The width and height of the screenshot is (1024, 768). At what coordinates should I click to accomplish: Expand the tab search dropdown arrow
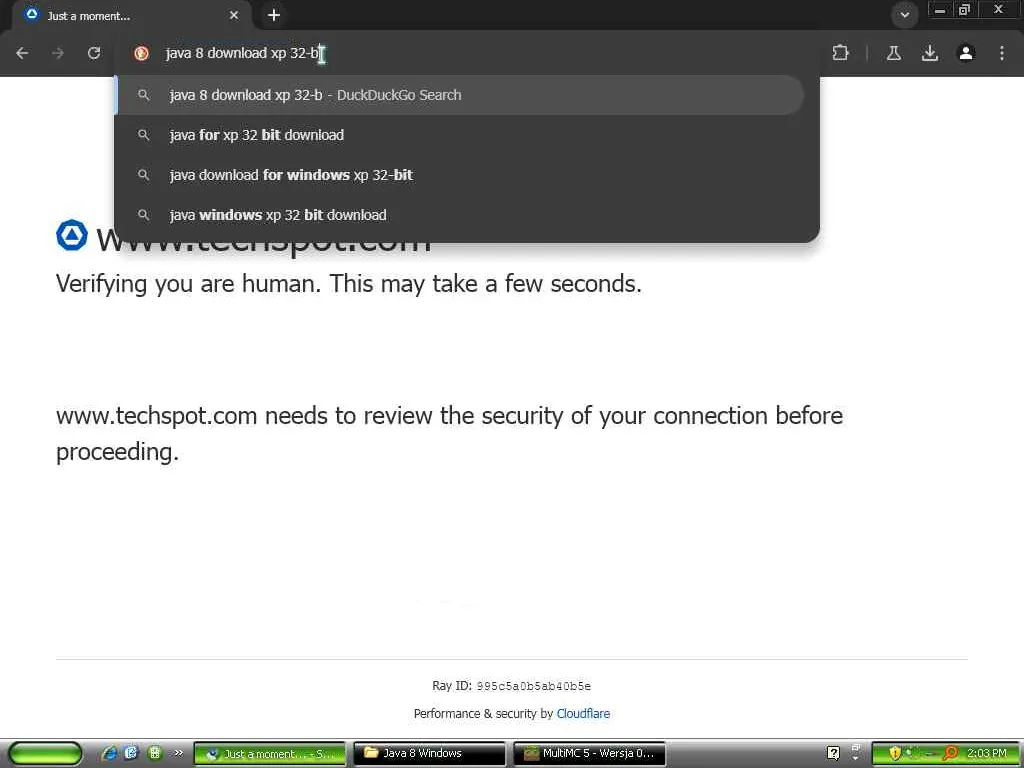(x=904, y=14)
